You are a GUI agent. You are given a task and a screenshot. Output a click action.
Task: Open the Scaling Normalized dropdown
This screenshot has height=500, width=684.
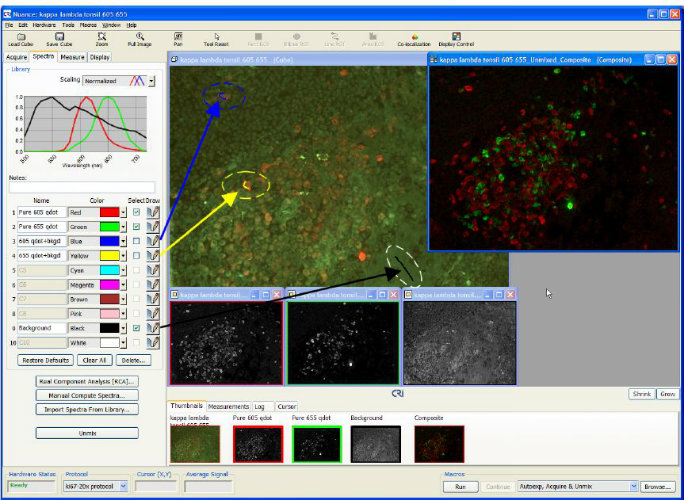(151, 81)
